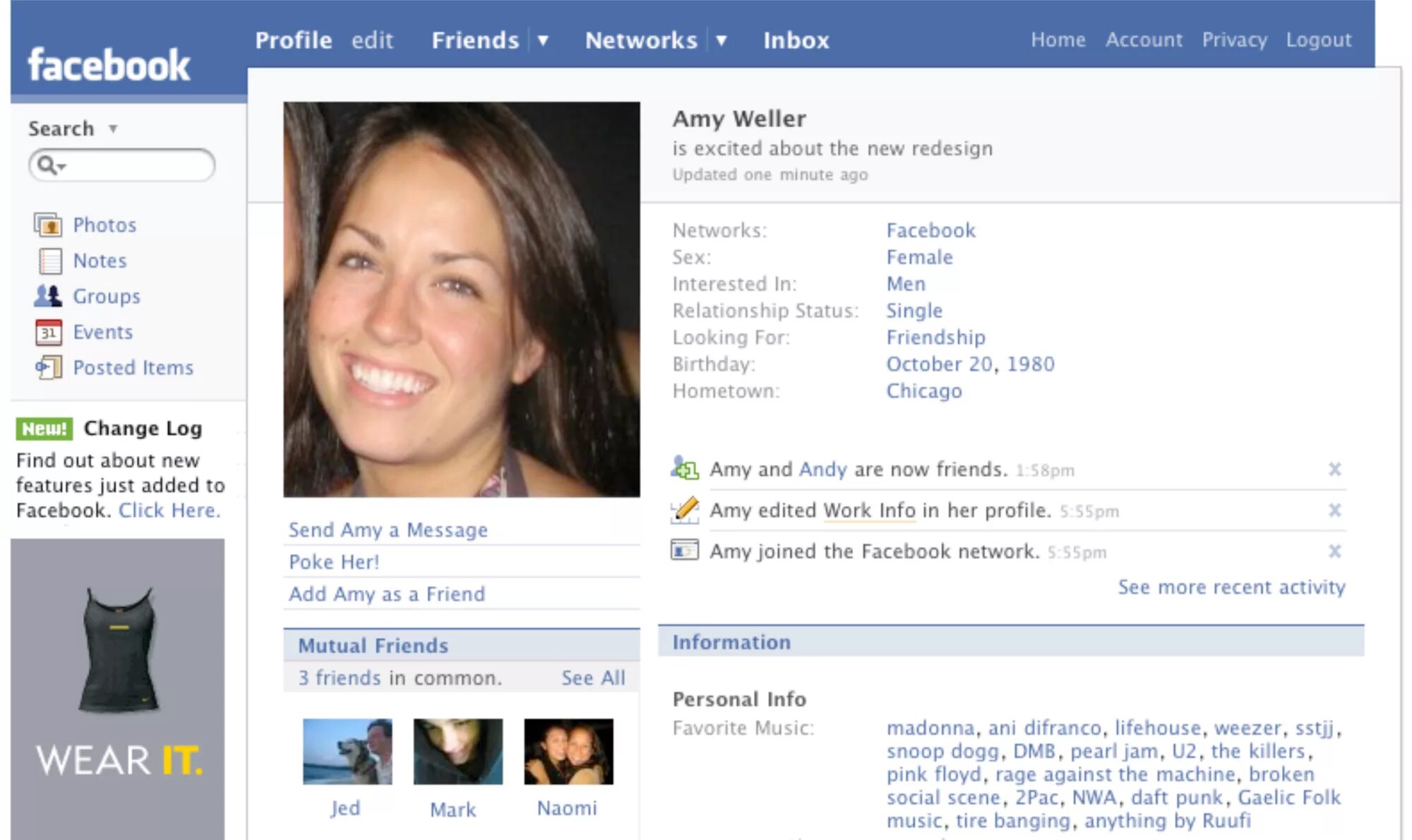Image resolution: width=1412 pixels, height=840 pixels.
Task: Click Add Amy as a Friend link
Action: tap(385, 594)
